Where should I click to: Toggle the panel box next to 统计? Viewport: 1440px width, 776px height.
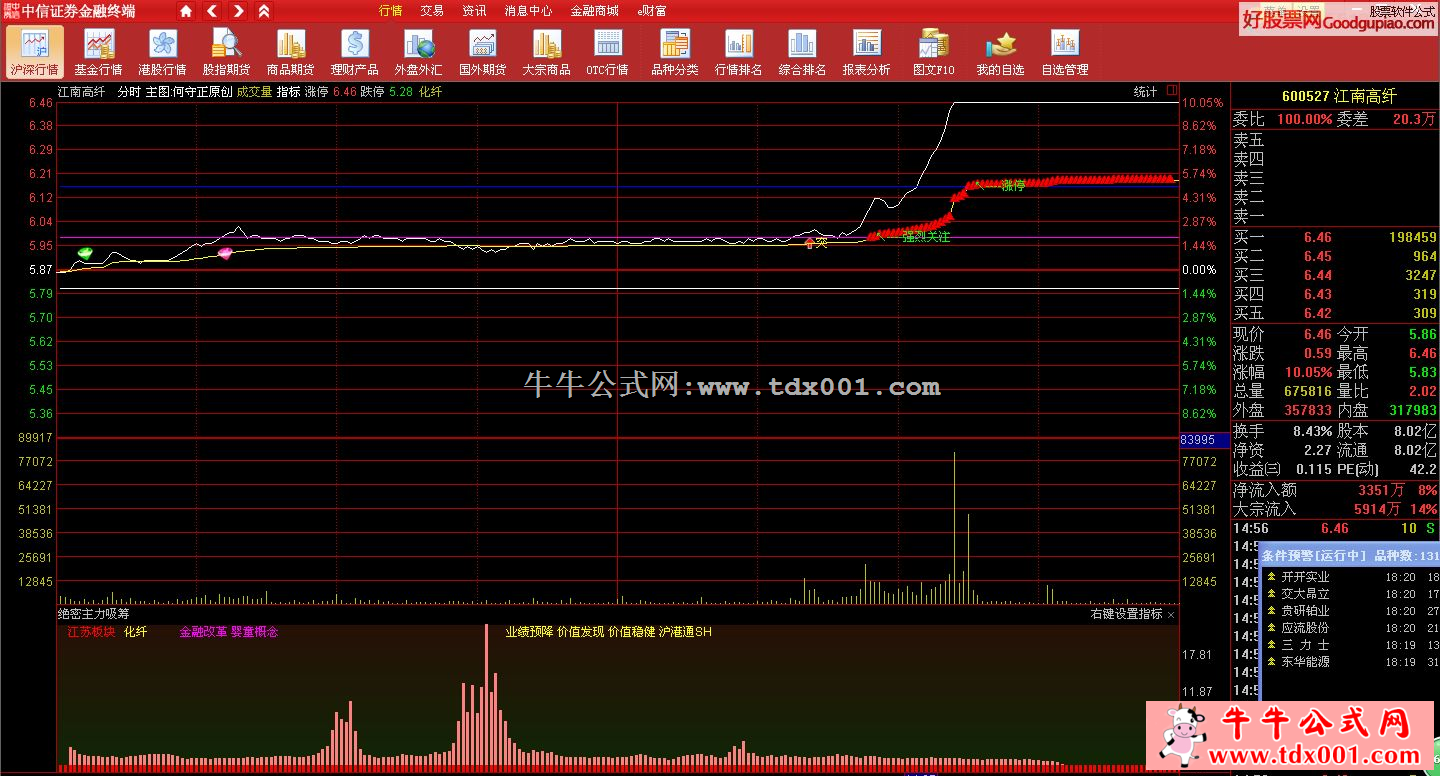[1171, 91]
